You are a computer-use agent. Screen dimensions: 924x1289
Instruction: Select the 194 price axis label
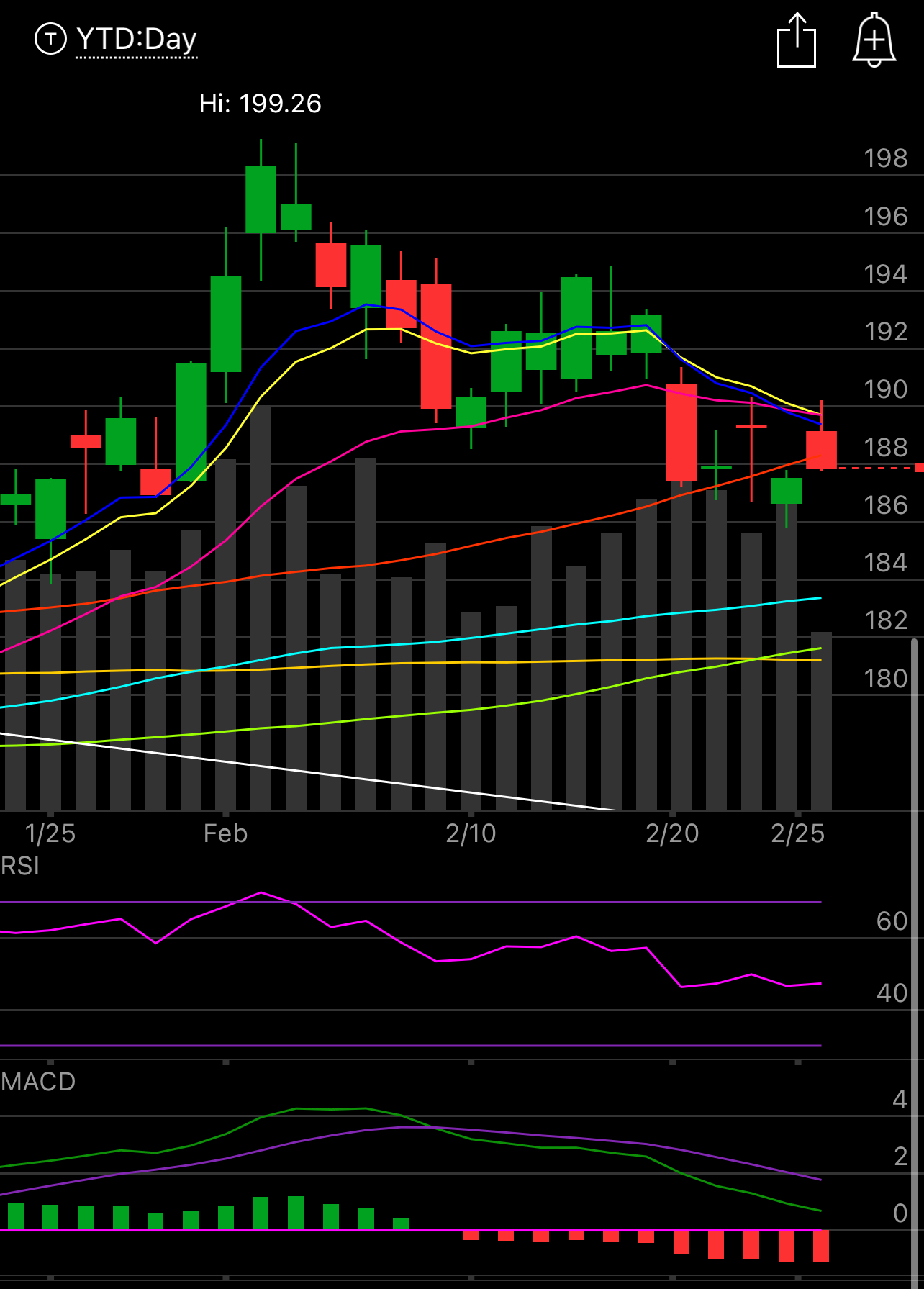click(x=886, y=274)
